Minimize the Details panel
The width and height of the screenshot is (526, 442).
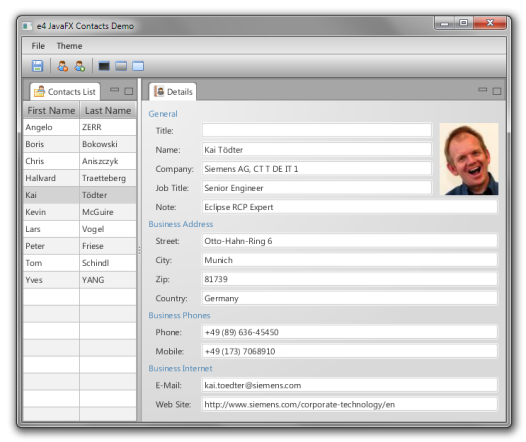click(x=482, y=90)
